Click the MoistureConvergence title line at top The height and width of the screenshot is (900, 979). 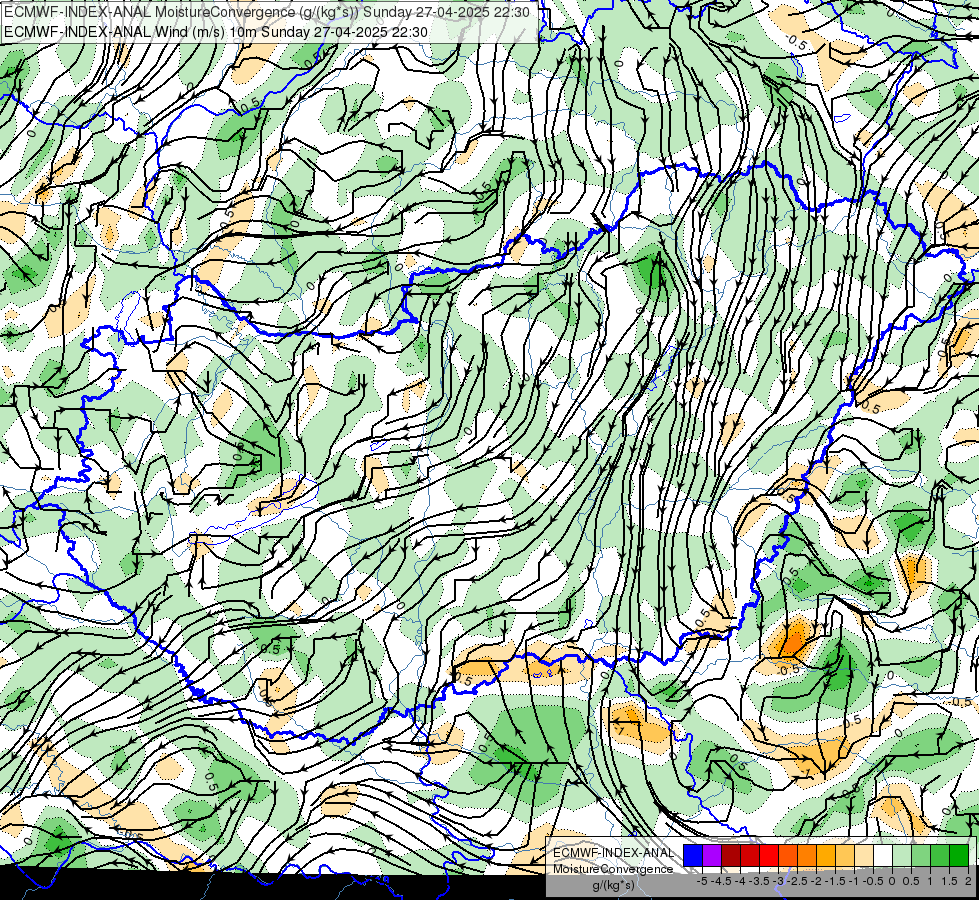click(x=267, y=12)
